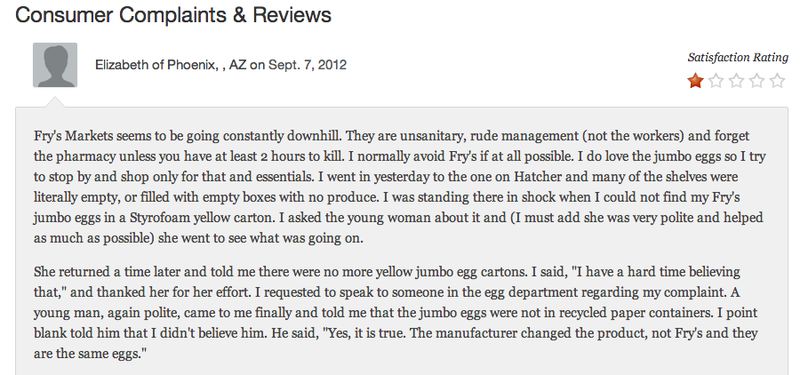Click the phrase 'recycled paper containers'
The width and height of the screenshot is (800, 375).
639,312
